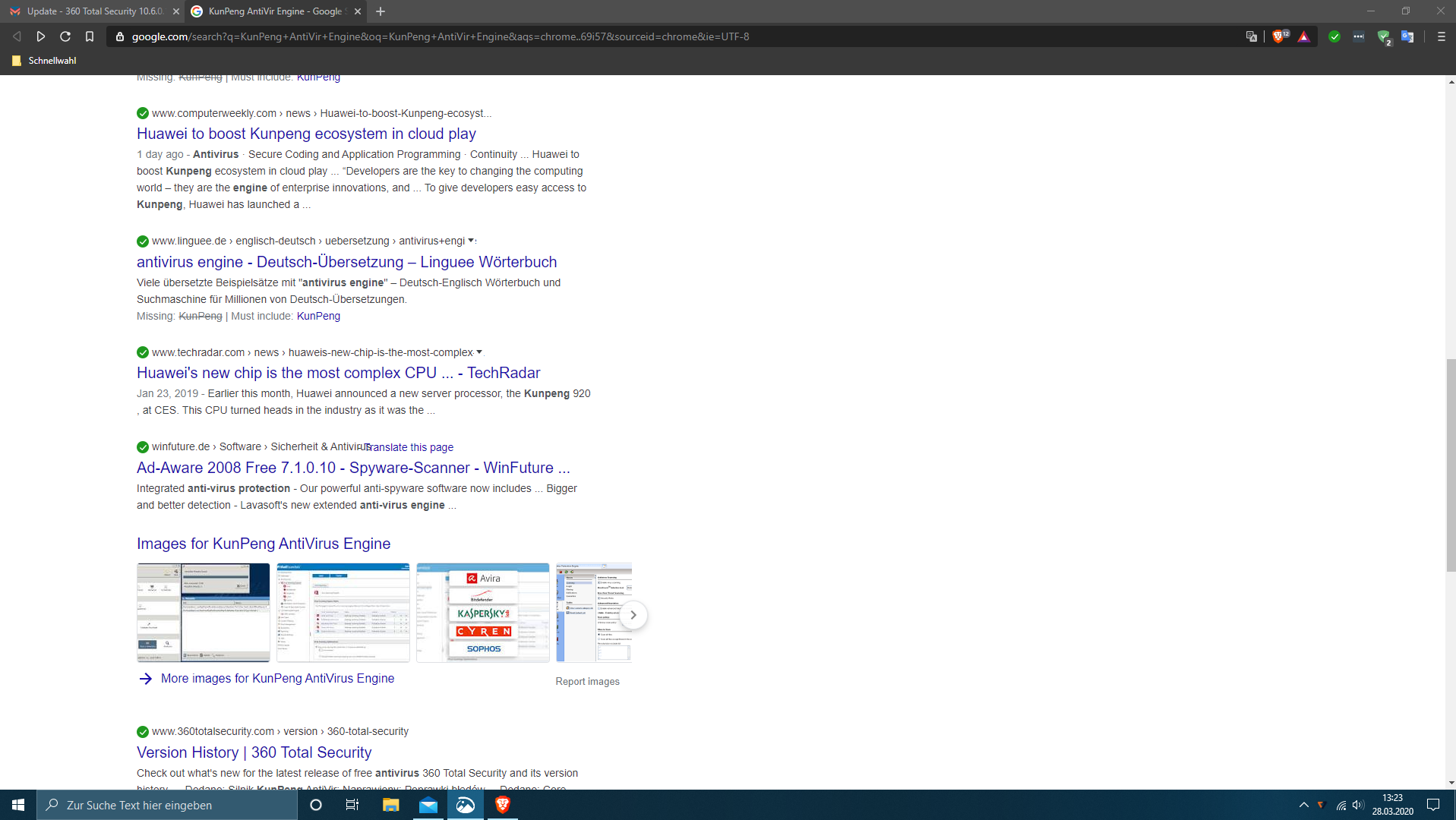Screen dimensions: 1456x820
Task: Open the Windows notification center
Action: (1433, 805)
